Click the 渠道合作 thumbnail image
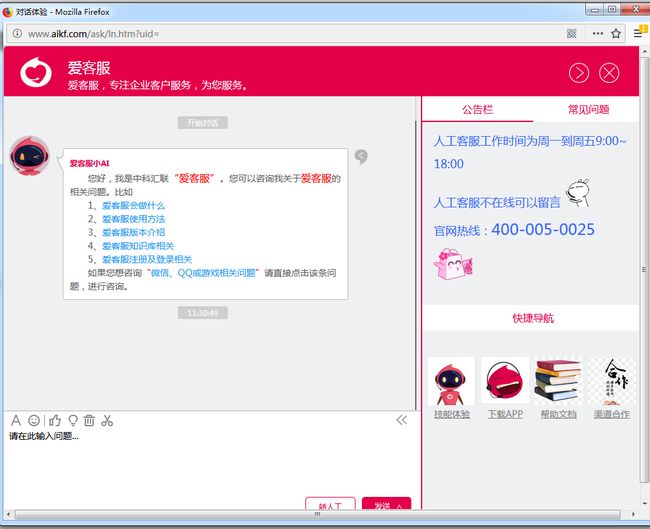The image size is (650, 529). click(612, 381)
